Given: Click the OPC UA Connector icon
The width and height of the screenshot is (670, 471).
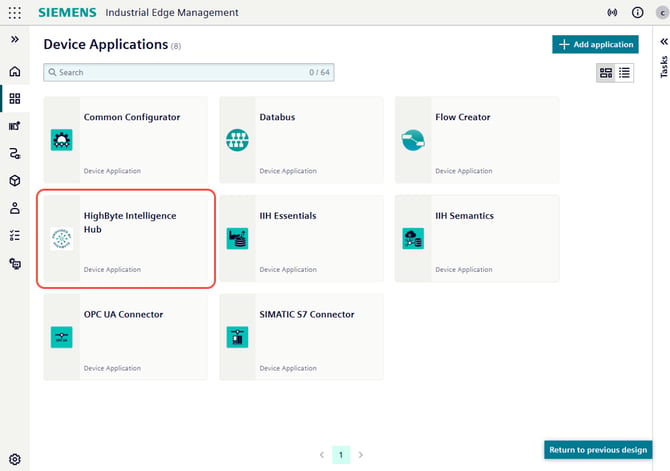Looking at the screenshot, I should [x=62, y=337].
